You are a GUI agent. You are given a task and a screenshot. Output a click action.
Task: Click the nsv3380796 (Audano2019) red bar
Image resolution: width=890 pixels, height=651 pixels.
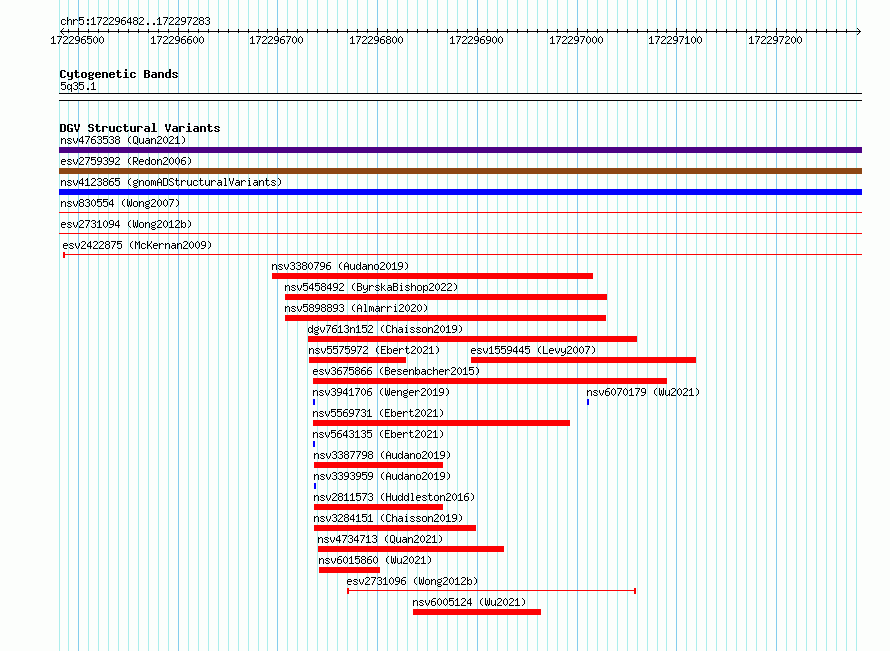(x=433, y=276)
